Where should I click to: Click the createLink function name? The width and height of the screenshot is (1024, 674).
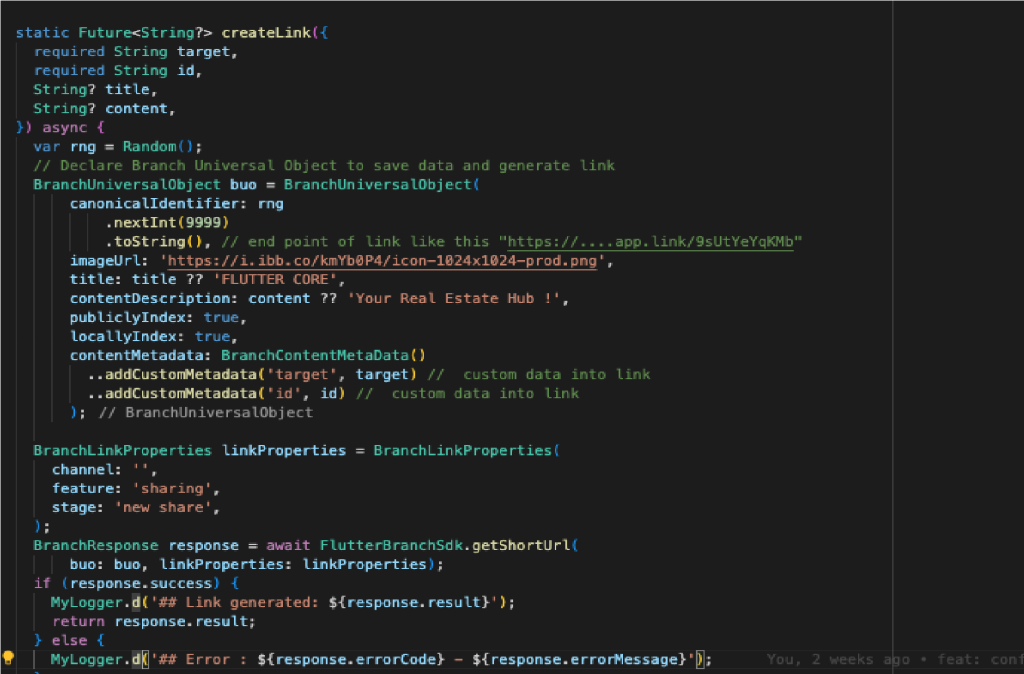click(x=264, y=32)
